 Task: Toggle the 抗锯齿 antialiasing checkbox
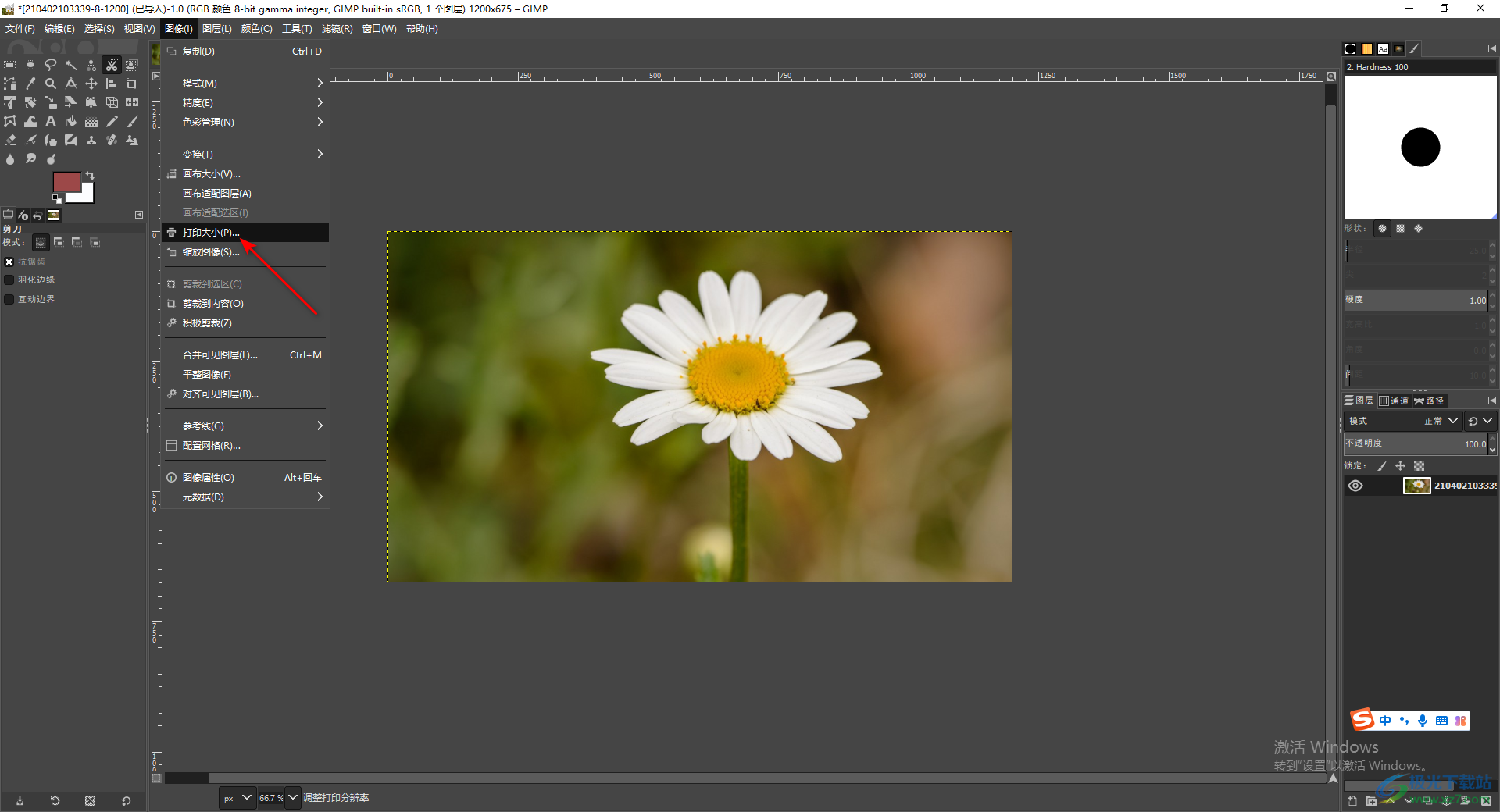9,262
